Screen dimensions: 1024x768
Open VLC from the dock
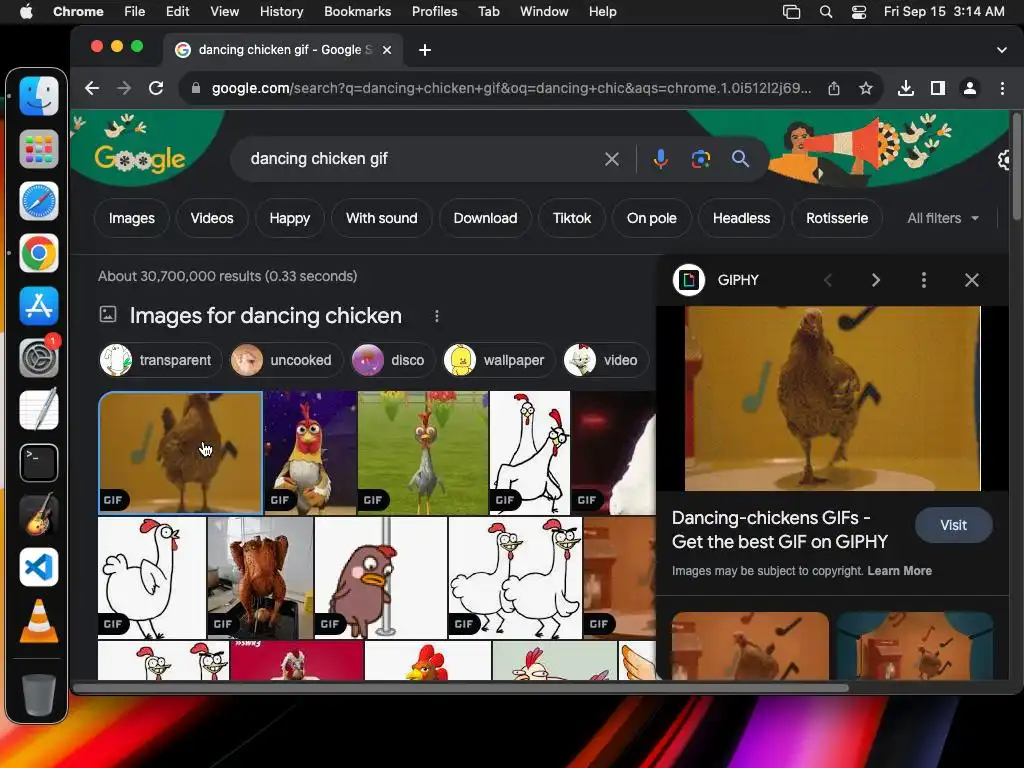click(39, 620)
